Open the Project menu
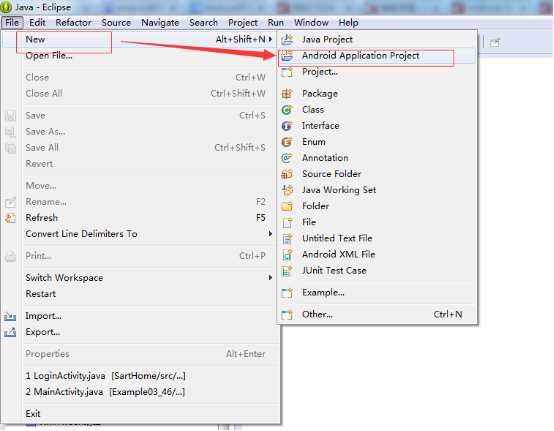554x431 pixels. pos(243,23)
